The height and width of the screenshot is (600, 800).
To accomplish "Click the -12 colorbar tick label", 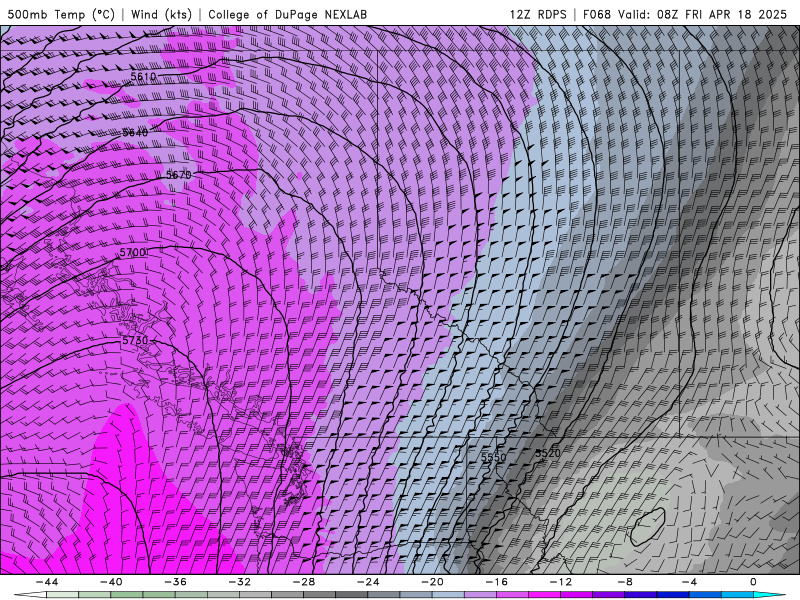I will [561, 582].
